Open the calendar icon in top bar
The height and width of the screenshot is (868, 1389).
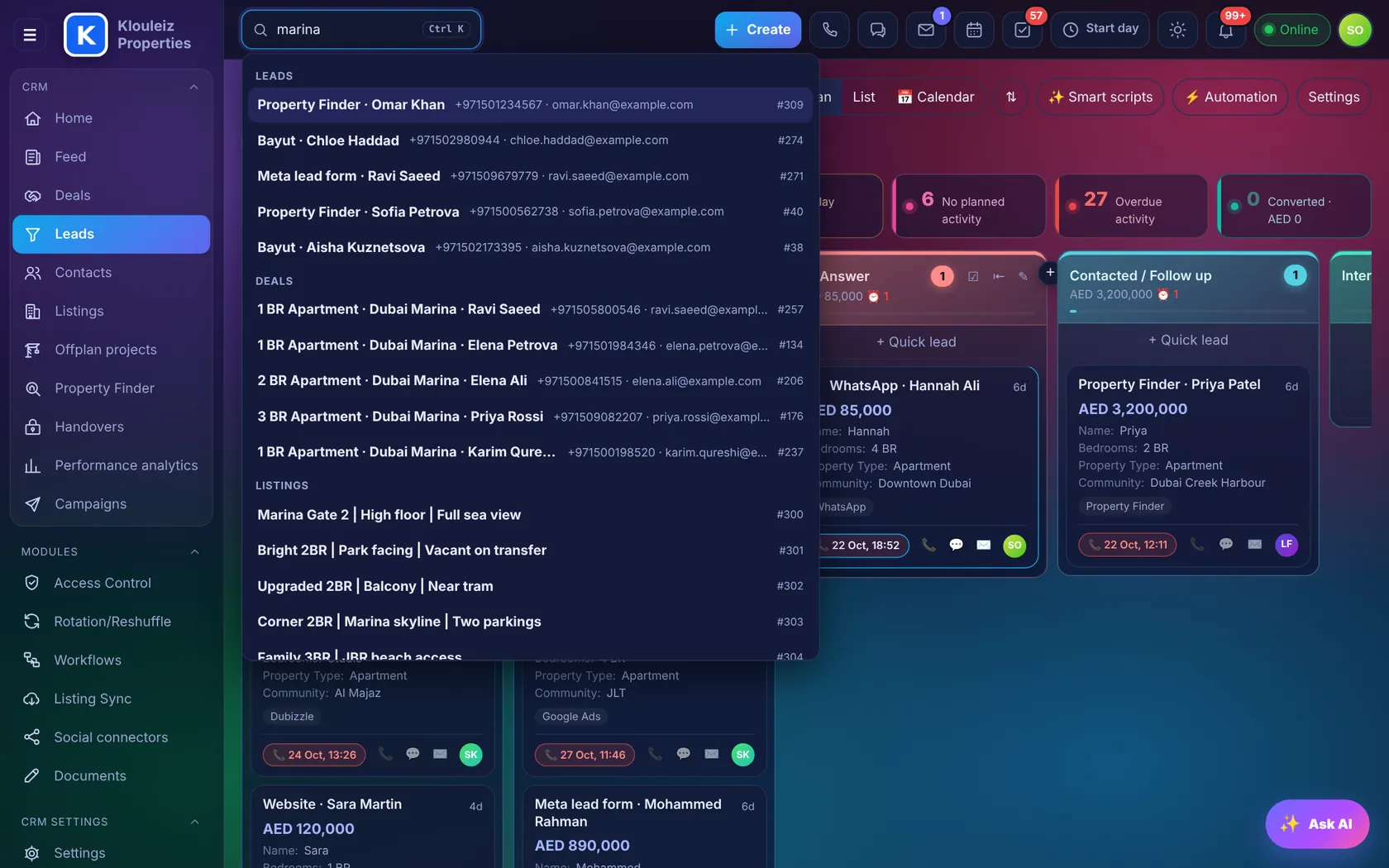pyautogui.click(x=974, y=30)
